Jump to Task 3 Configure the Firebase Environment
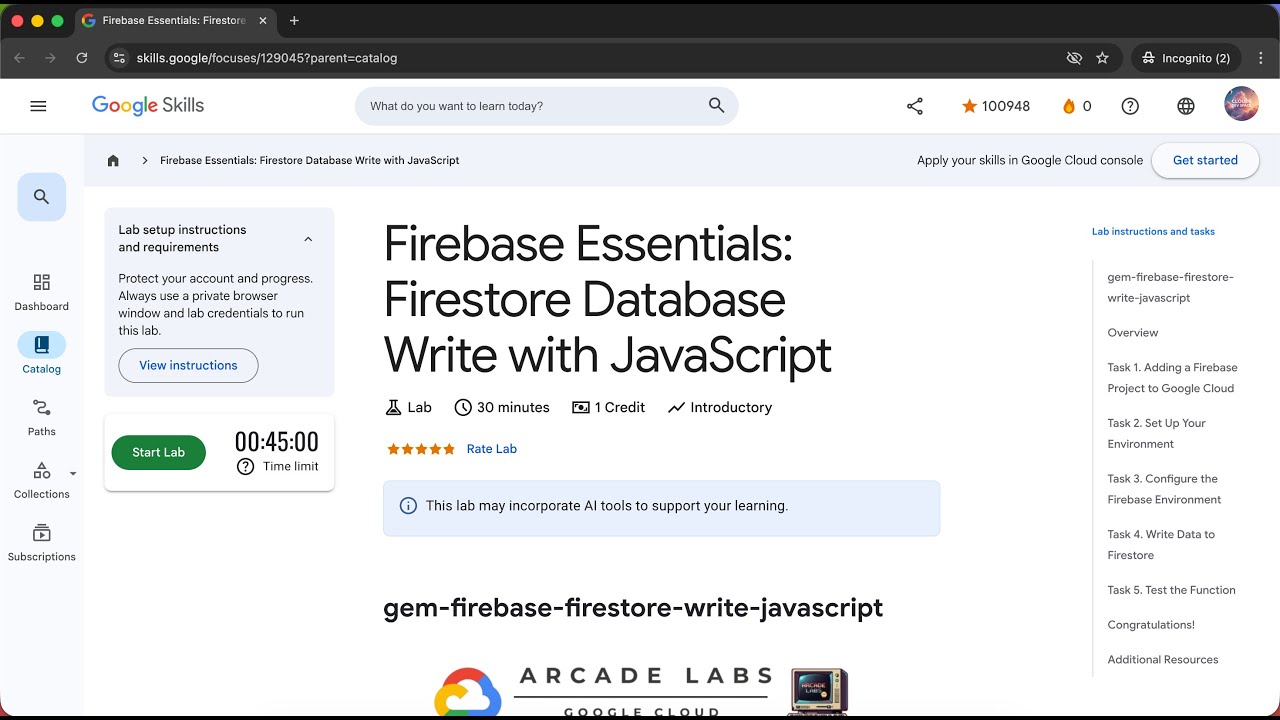 tap(1164, 489)
